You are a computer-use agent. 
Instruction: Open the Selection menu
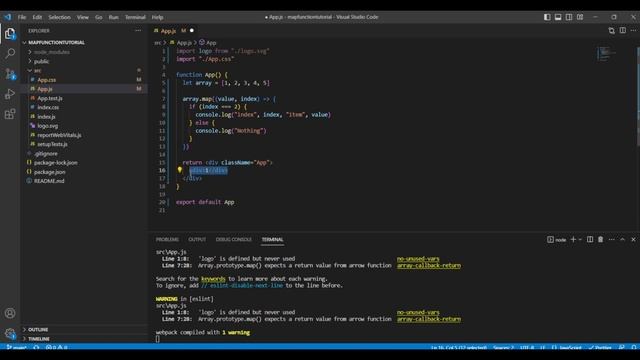(60, 17)
